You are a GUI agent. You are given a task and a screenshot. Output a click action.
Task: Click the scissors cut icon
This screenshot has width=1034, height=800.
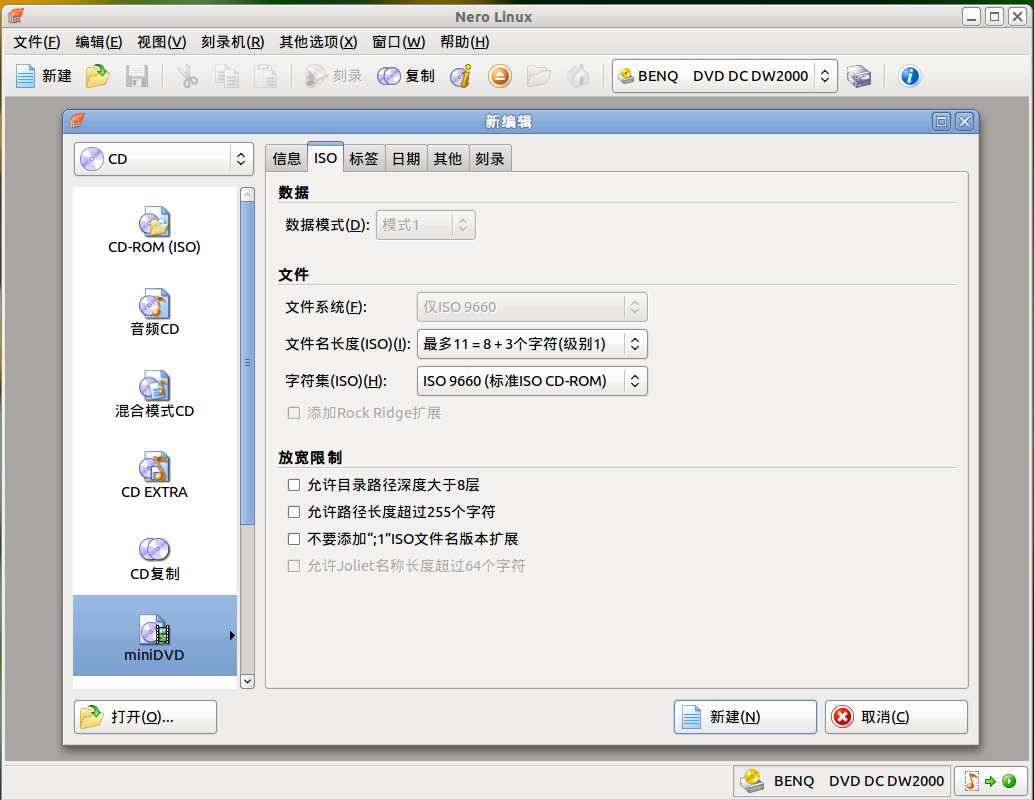coord(188,77)
